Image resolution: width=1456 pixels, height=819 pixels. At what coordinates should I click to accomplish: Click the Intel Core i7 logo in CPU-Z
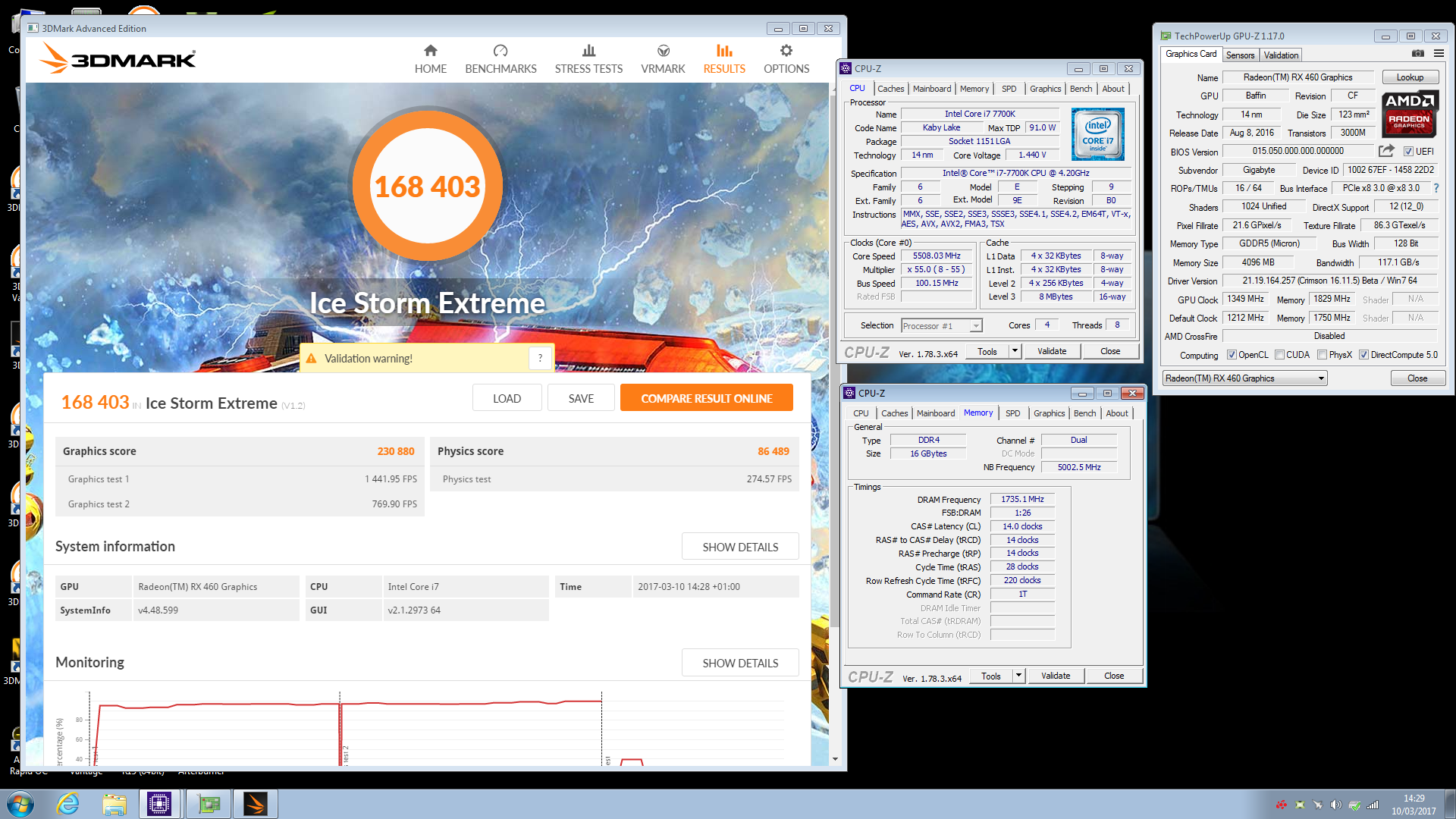click(1097, 133)
